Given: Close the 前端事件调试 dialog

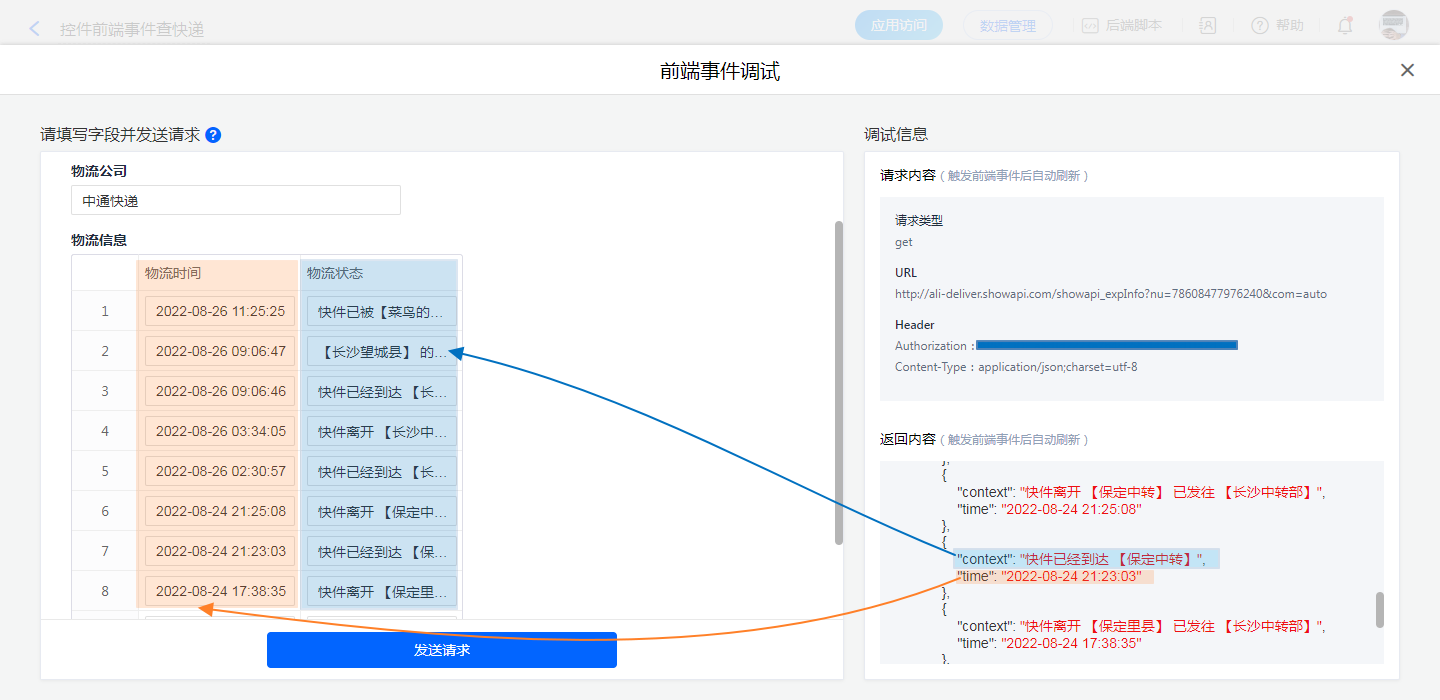Looking at the screenshot, I should point(1407,70).
